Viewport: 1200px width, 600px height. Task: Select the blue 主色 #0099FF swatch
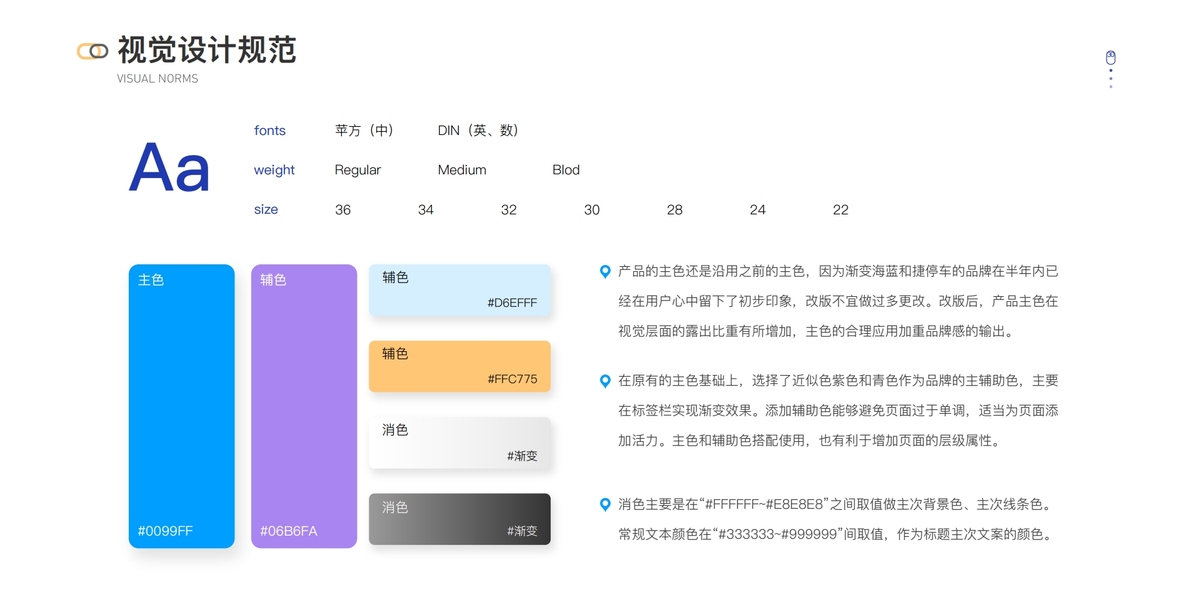coord(181,406)
